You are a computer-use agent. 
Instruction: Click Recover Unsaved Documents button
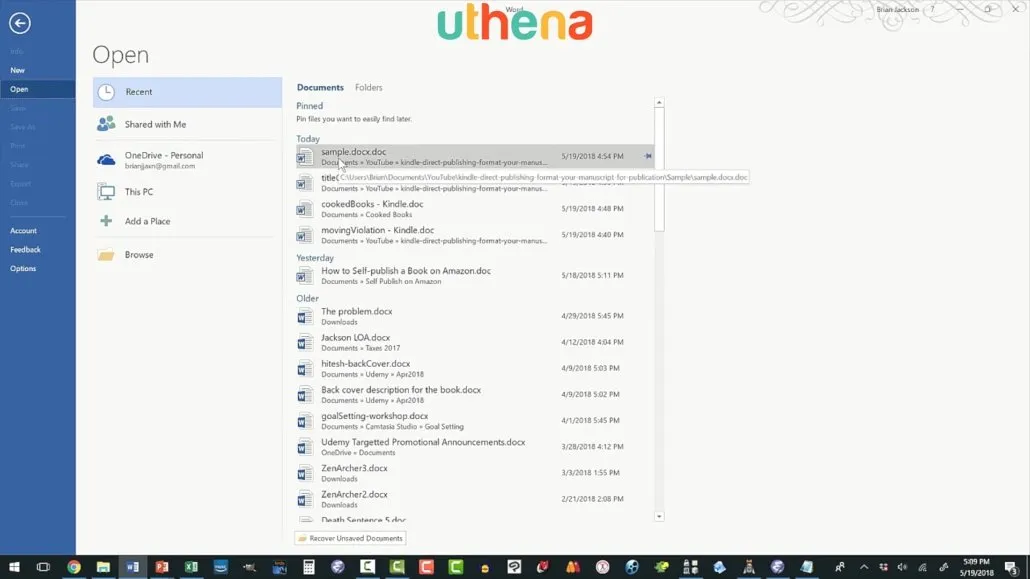(350, 538)
